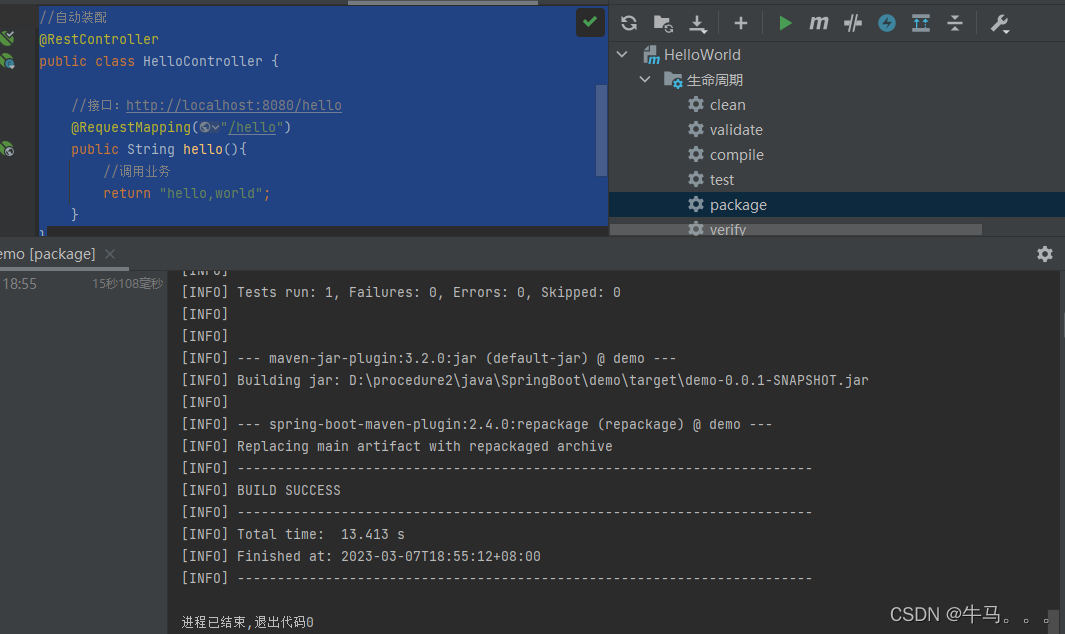Image resolution: width=1065 pixels, height=634 pixels.
Task: Click the 进程已结束 exit code line
Action: 247,622
